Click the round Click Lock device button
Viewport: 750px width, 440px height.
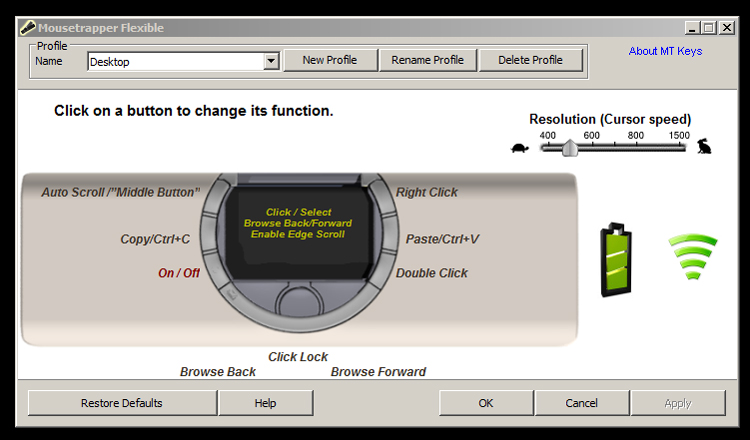tap(300, 302)
